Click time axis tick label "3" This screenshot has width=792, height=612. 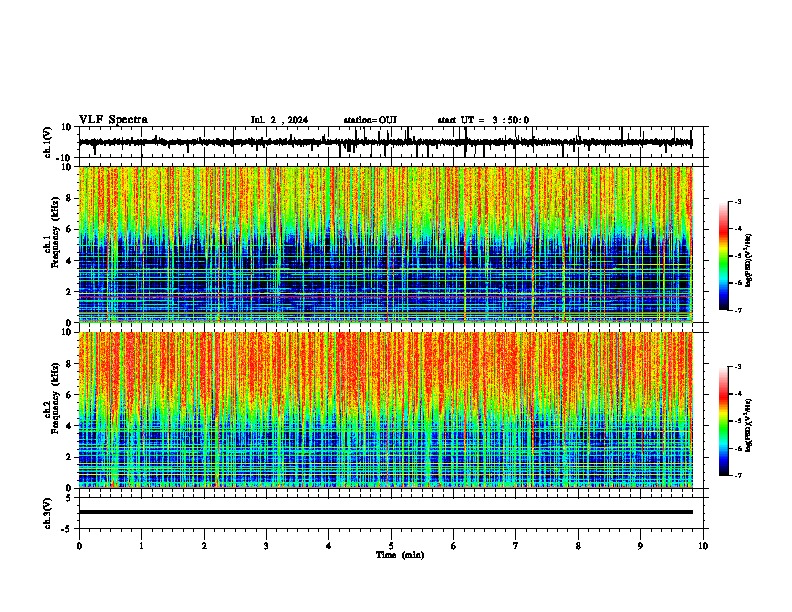coord(266,546)
